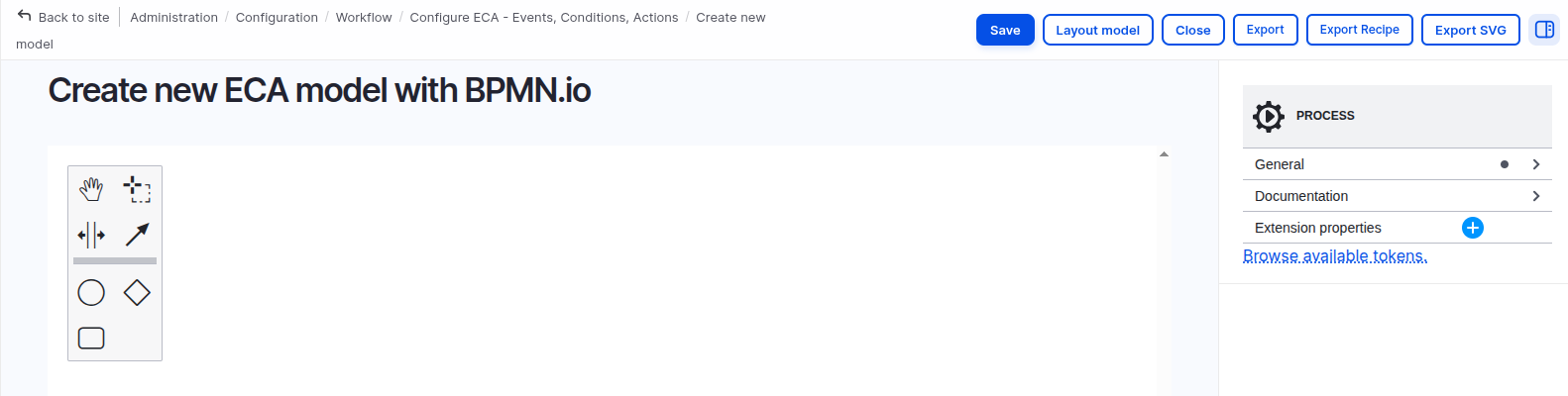Activate the hand tool

(91, 188)
